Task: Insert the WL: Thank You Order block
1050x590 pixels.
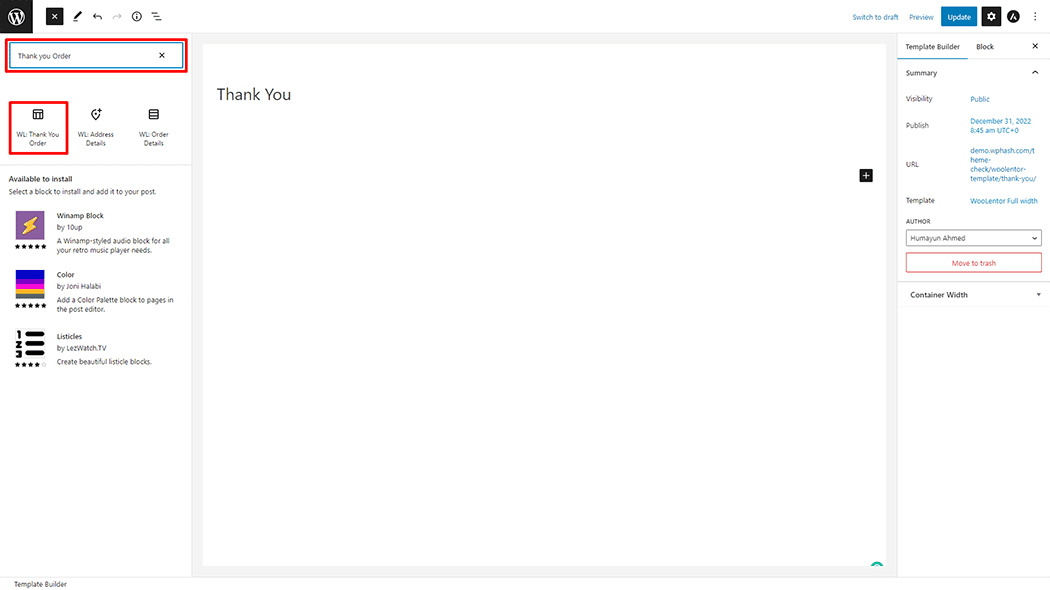Action: (38, 127)
